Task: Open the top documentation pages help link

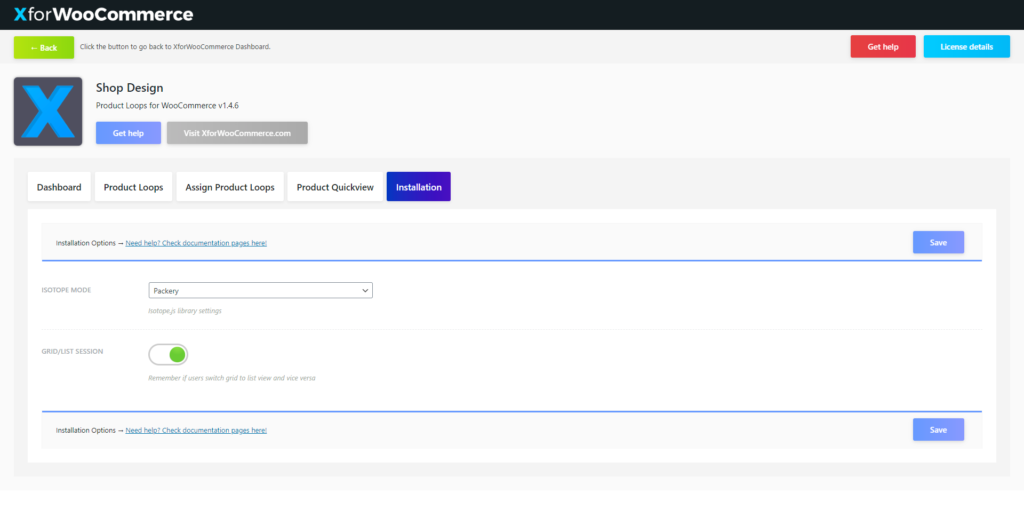Action: [196, 243]
